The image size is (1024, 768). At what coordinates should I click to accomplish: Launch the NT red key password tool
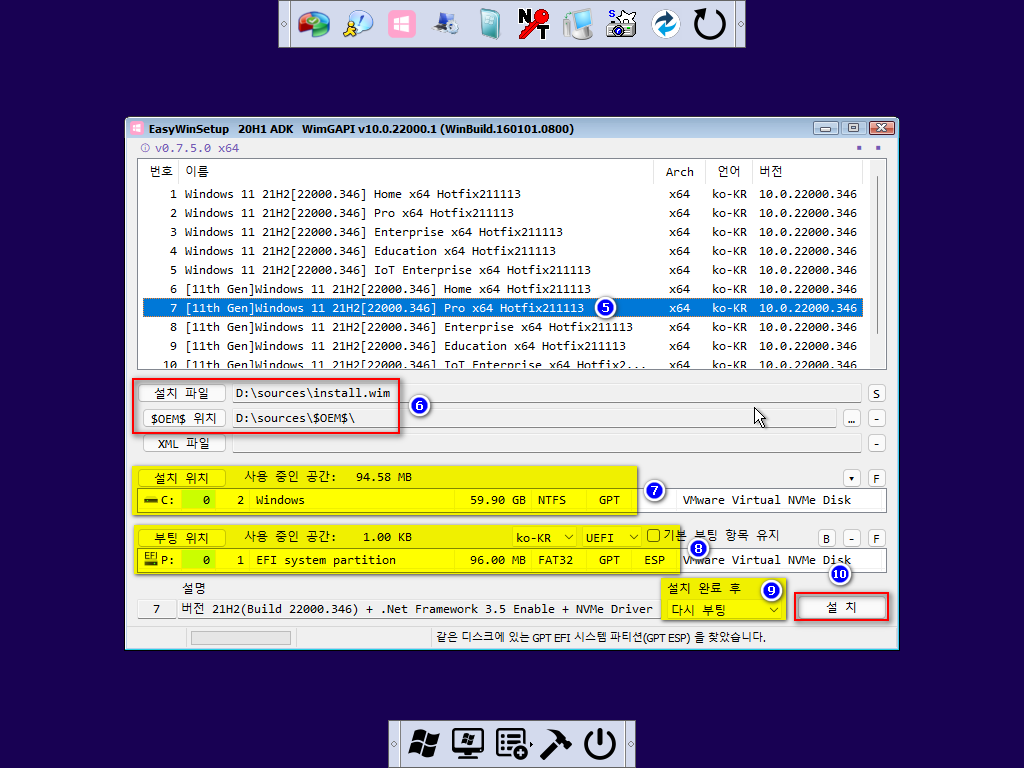(534, 24)
